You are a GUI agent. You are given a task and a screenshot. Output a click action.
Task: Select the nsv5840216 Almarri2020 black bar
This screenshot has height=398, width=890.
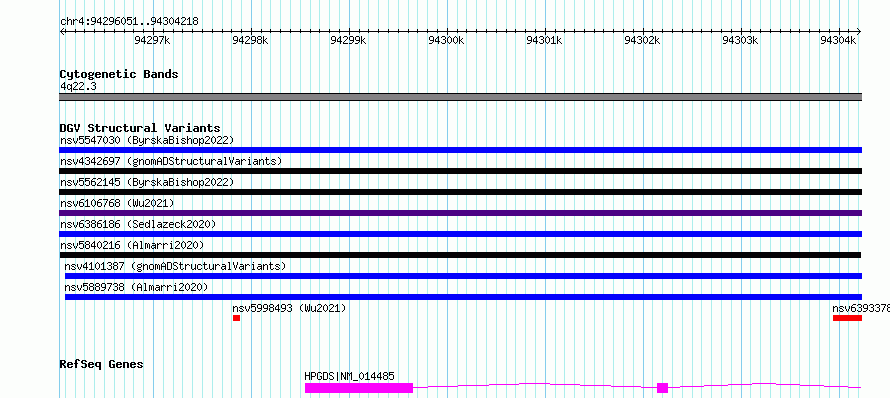460,255
